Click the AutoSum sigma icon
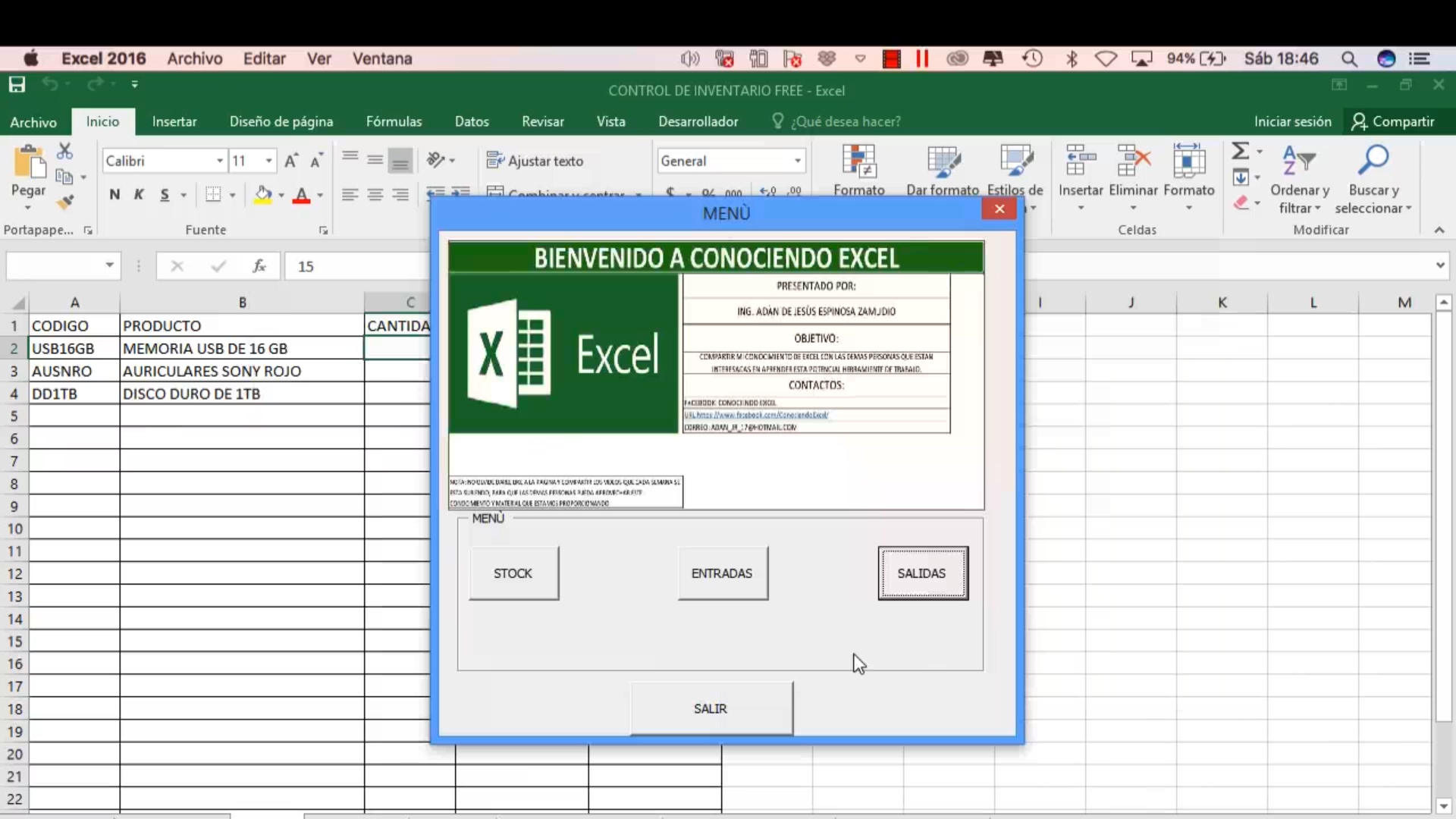 click(x=1241, y=151)
